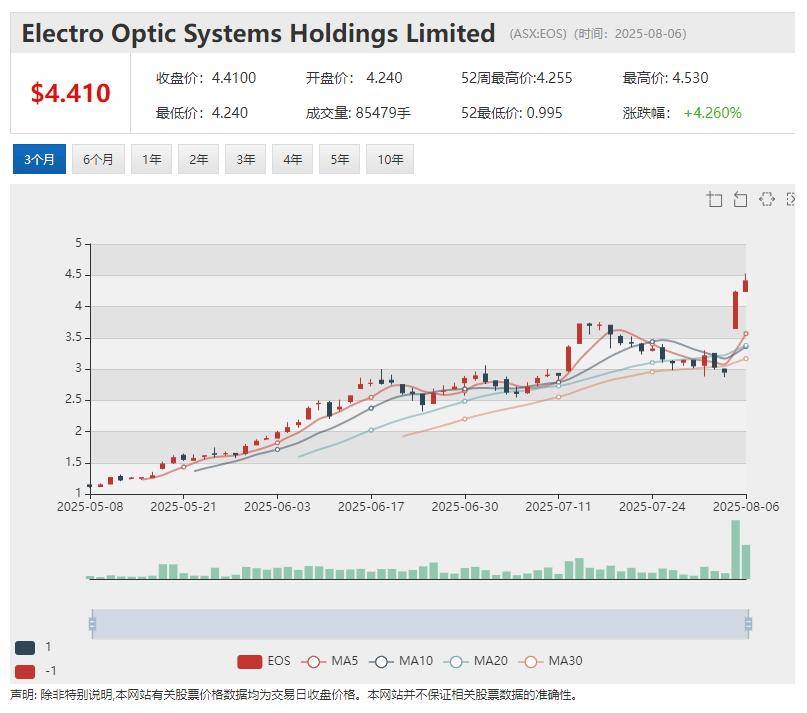Viewport: 807px width, 713px height.
Task: Click the 2025-08-06 x-axis date label
Action: (x=746, y=507)
